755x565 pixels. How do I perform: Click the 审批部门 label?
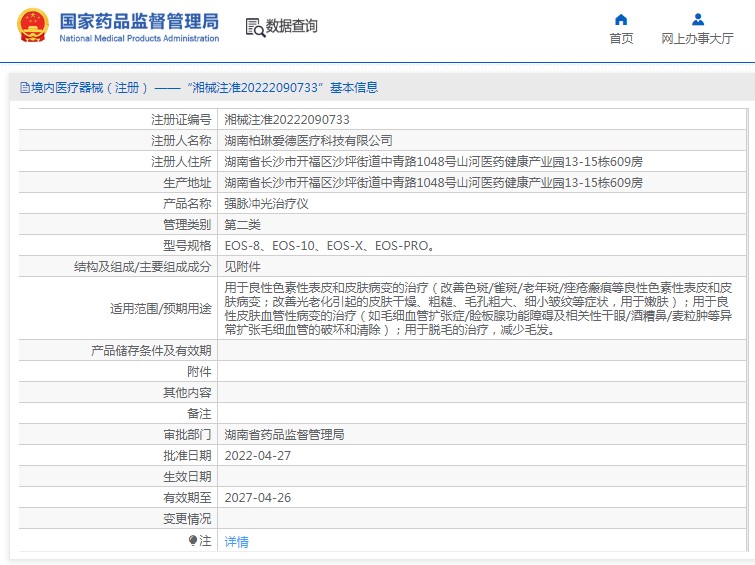[x=187, y=434]
